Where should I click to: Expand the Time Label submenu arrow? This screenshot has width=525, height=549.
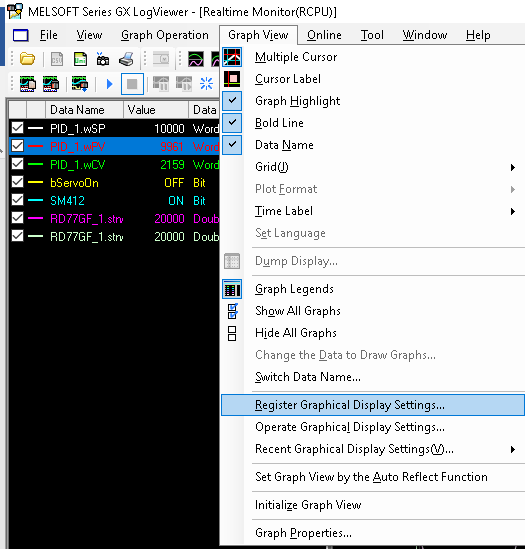tap(513, 211)
